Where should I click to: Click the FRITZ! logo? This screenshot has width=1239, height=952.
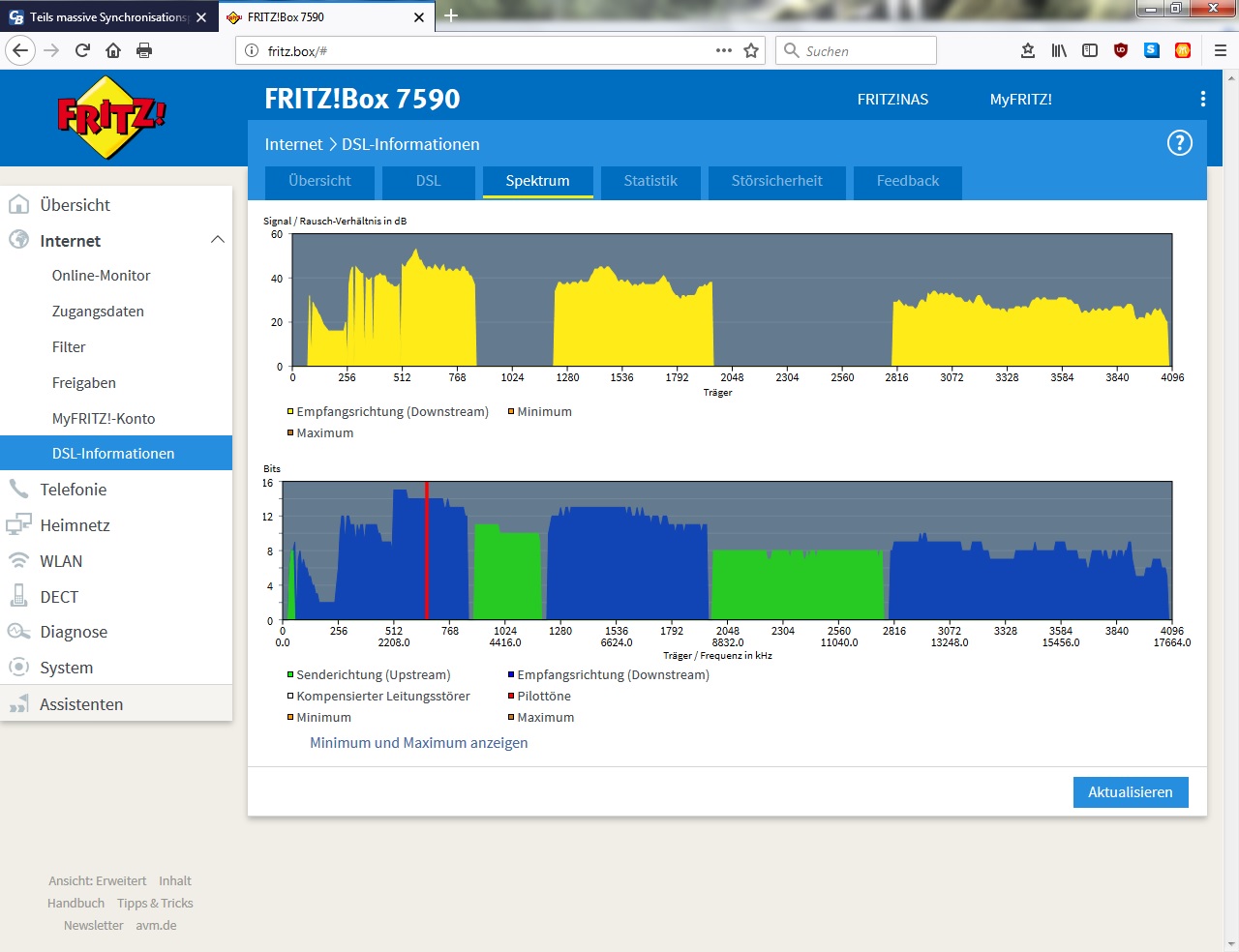(111, 118)
